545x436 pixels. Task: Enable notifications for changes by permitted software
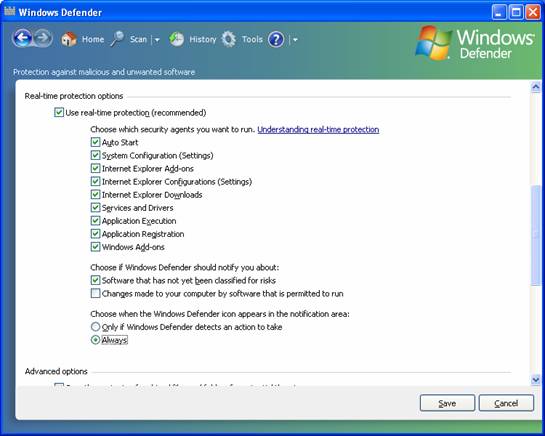click(x=95, y=293)
